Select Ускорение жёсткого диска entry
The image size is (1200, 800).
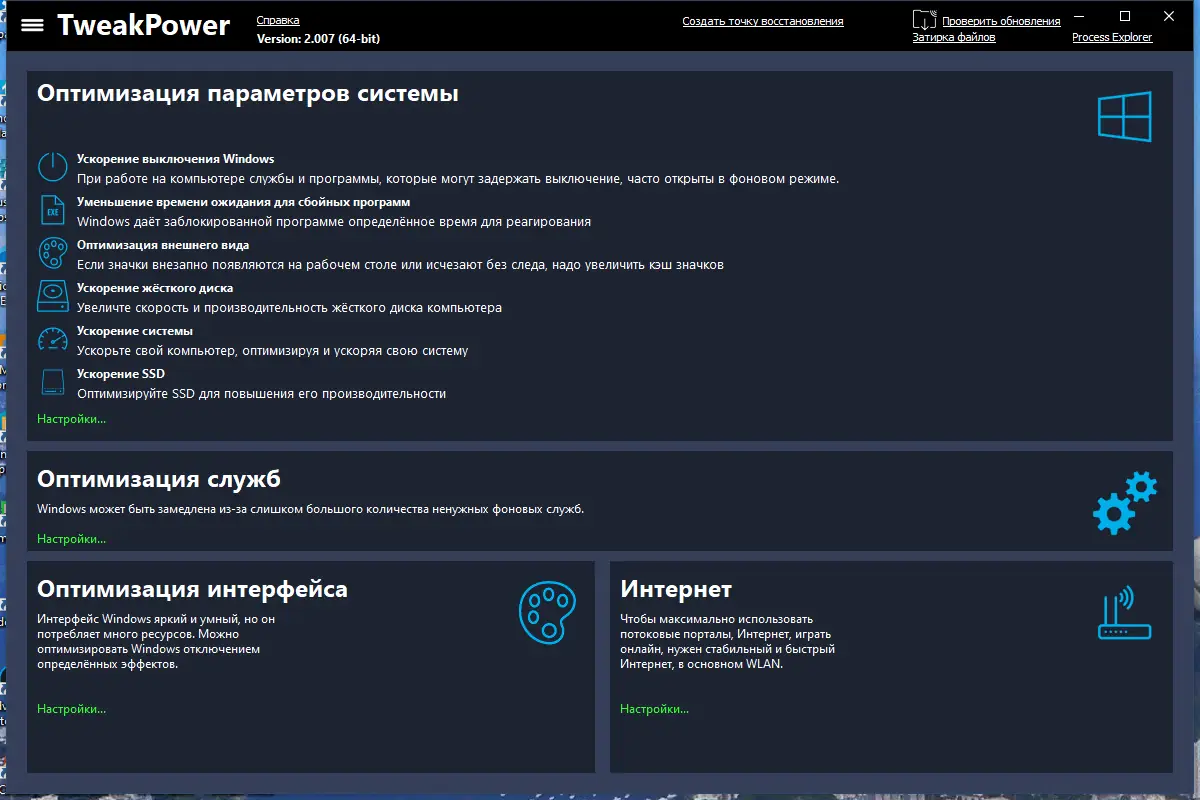[x=155, y=288]
